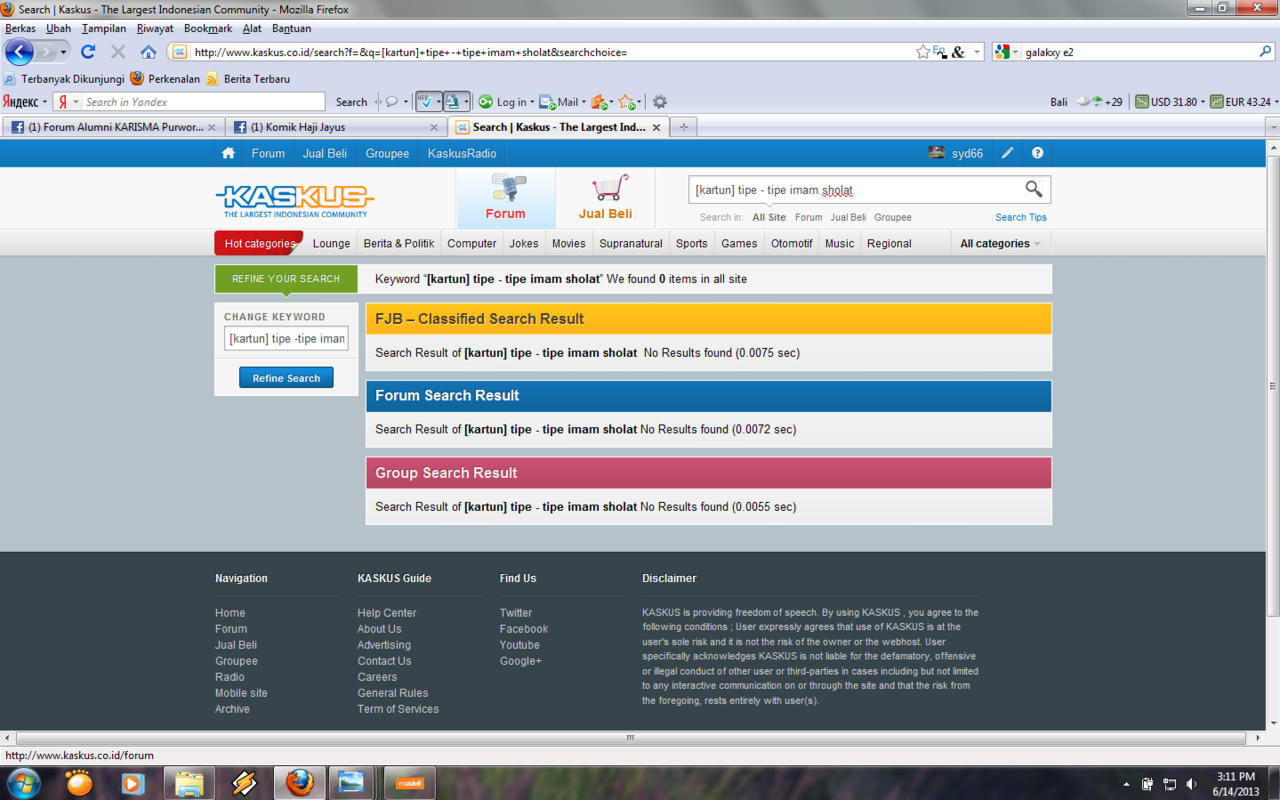Open the Search Tips link

pos(1021,217)
